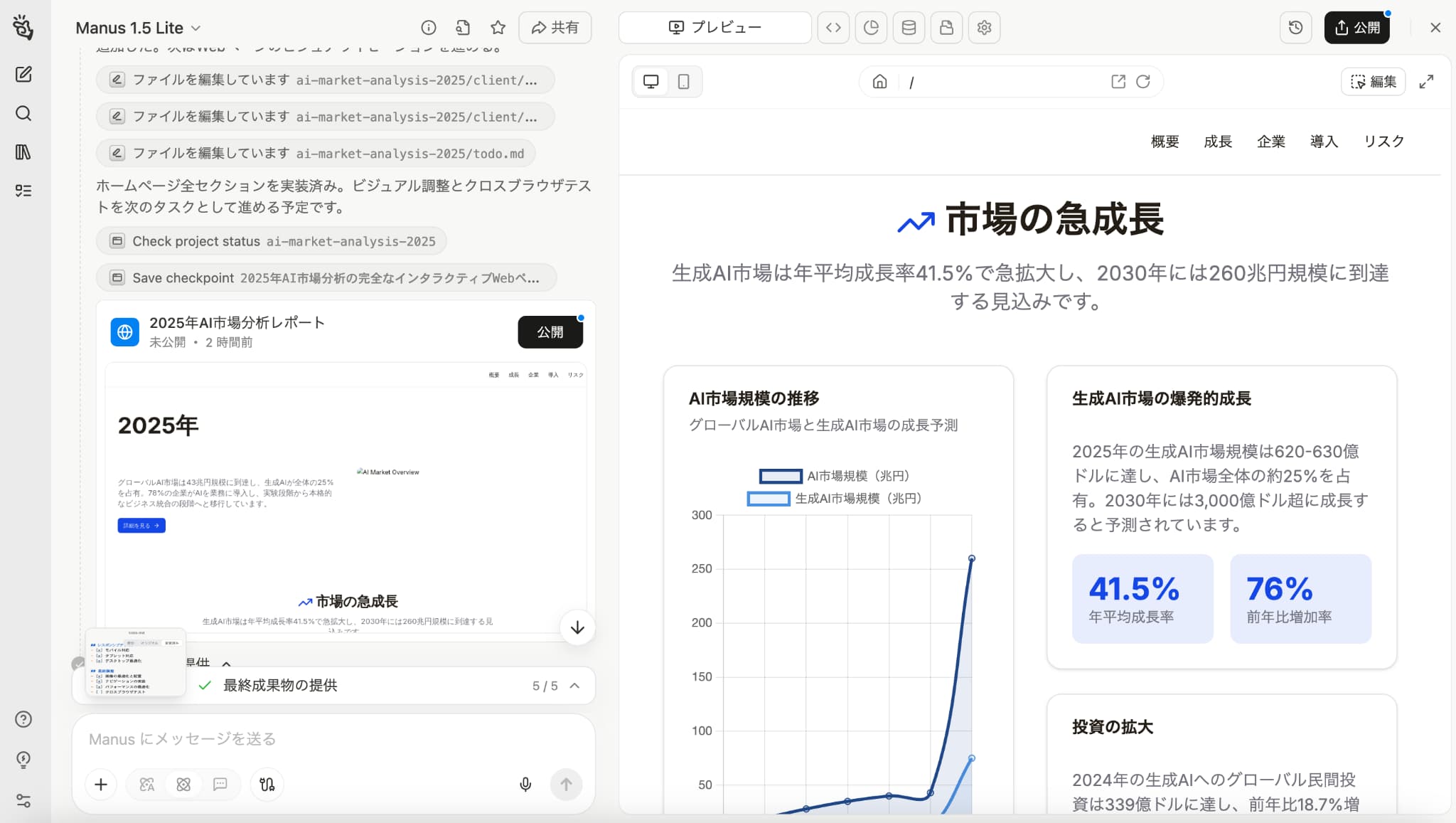Switch to the プレビュー tab
The height and width of the screenshot is (823, 1456).
point(714,27)
